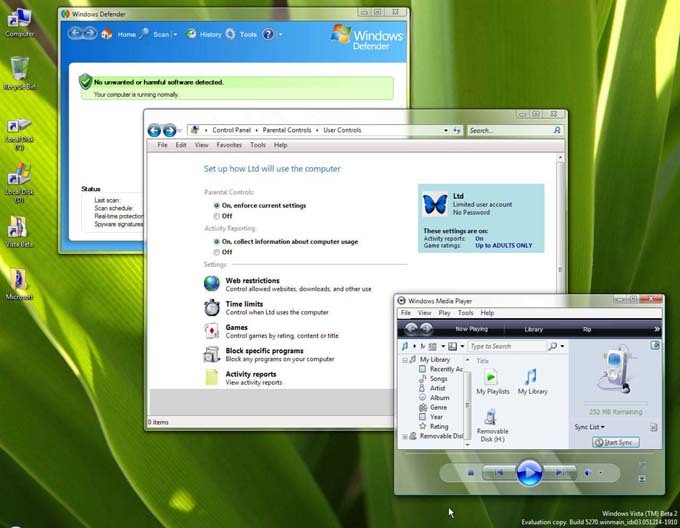View History in Windows Defender
The height and width of the screenshot is (528, 680).
[204, 34]
